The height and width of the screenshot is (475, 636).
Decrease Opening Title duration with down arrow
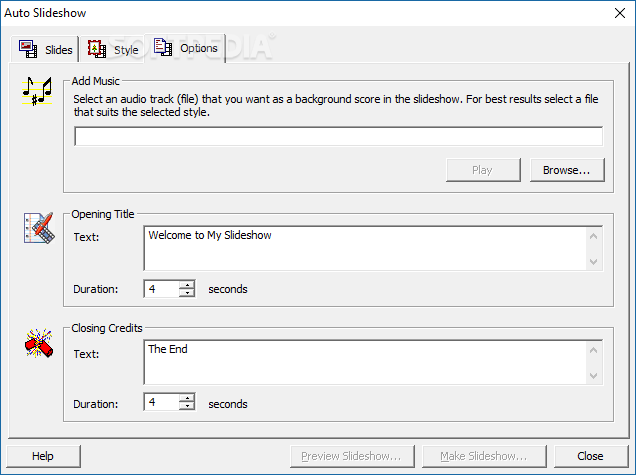point(187,293)
